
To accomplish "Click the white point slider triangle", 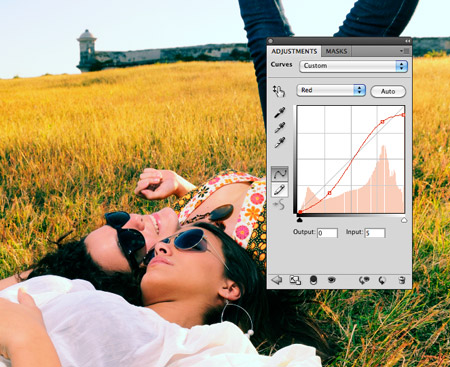I will point(404,220).
